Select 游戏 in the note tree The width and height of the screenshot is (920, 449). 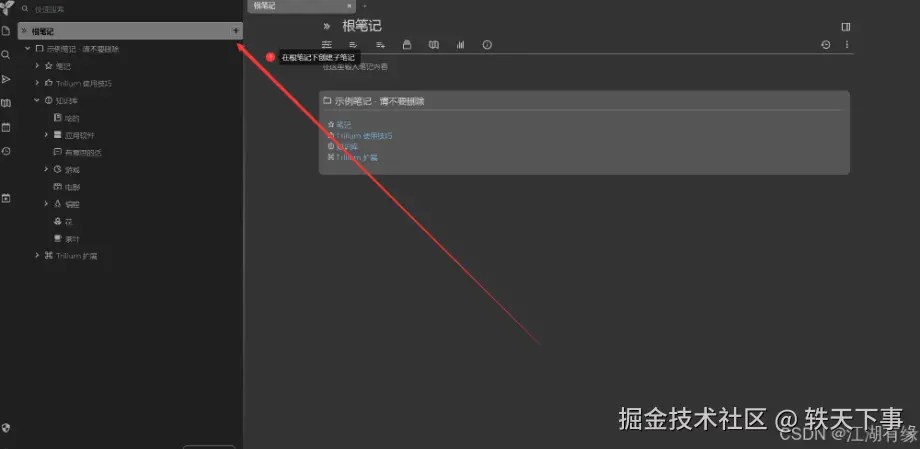coord(72,170)
